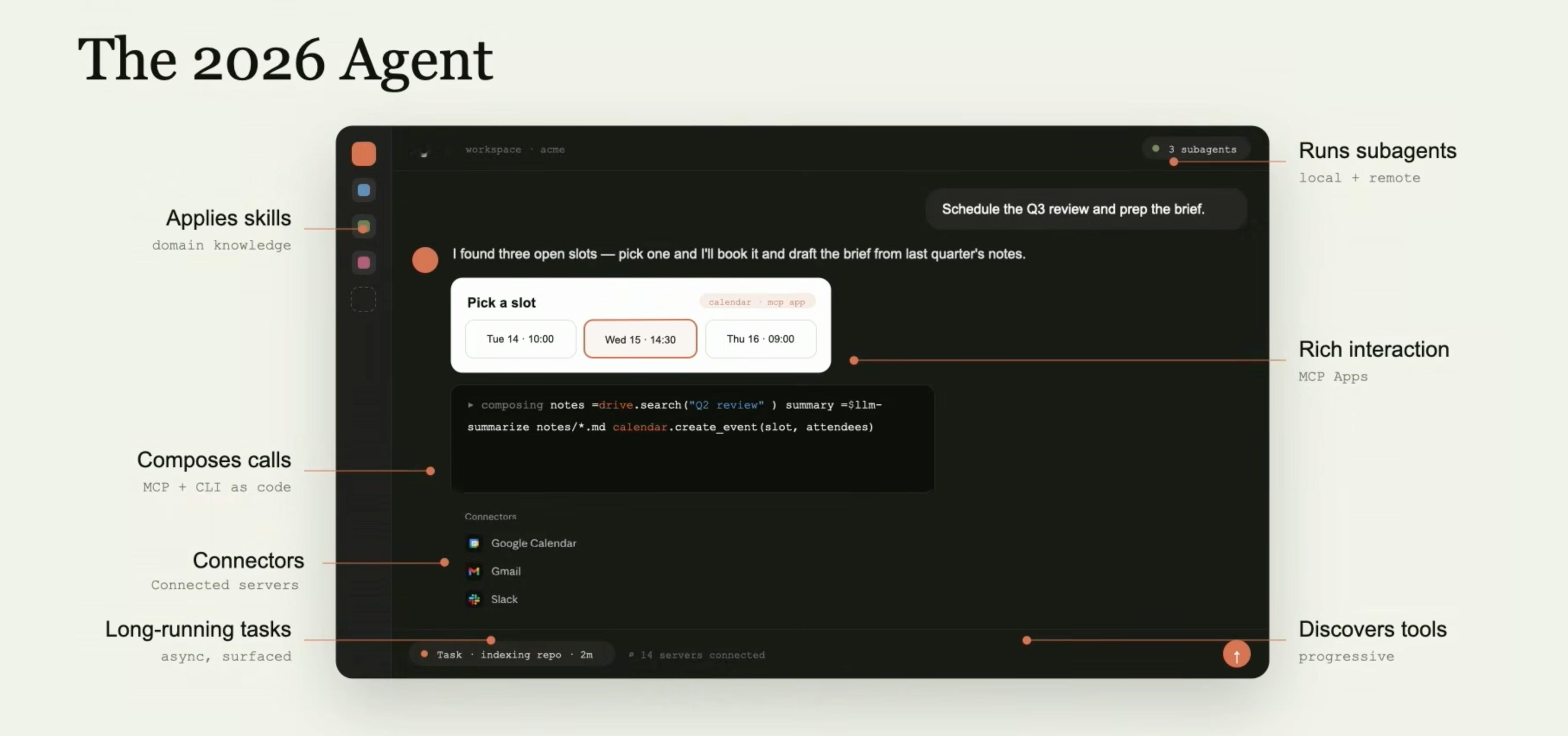Click the orange square sidebar icon
Image resolution: width=1568 pixels, height=736 pixels.
tap(363, 154)
